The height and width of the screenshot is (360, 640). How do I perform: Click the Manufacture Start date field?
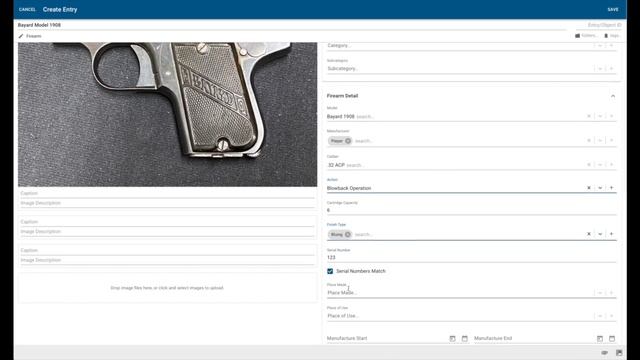pos(387,338)
